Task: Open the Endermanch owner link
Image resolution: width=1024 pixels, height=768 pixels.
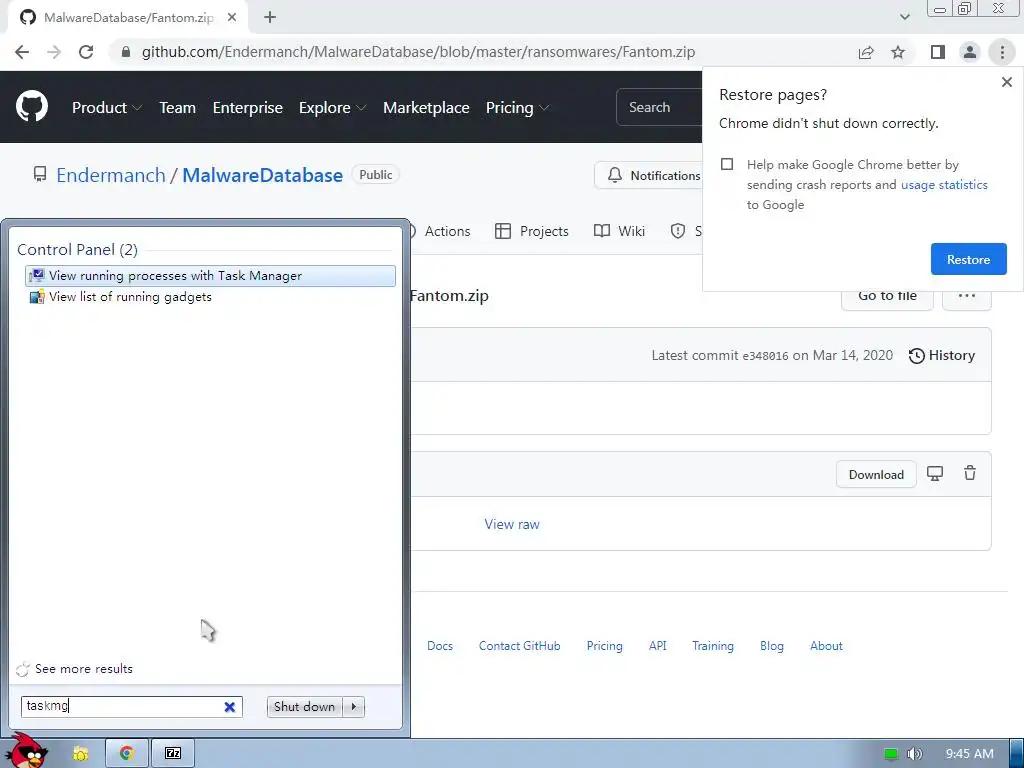Action: tap(111, 175)
